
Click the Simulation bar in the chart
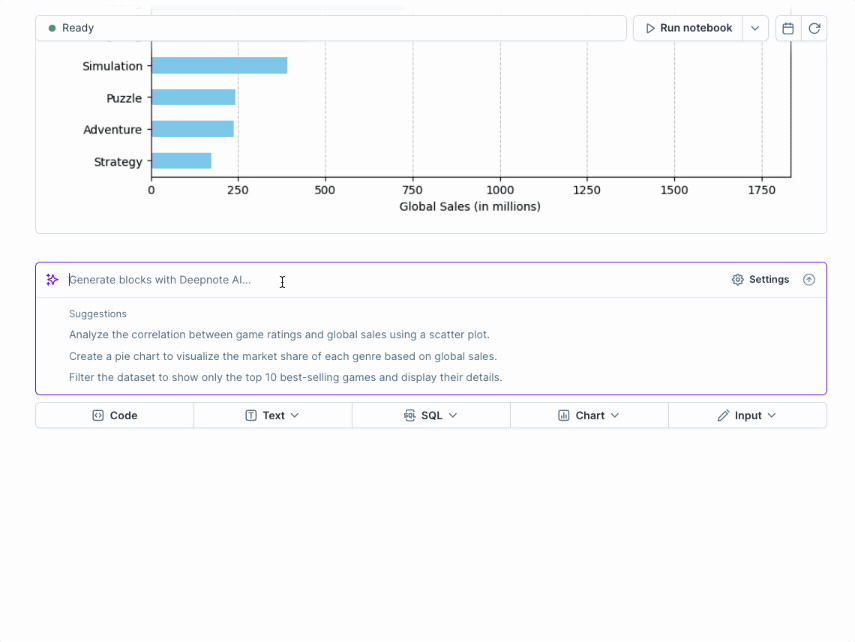[220, 65]
